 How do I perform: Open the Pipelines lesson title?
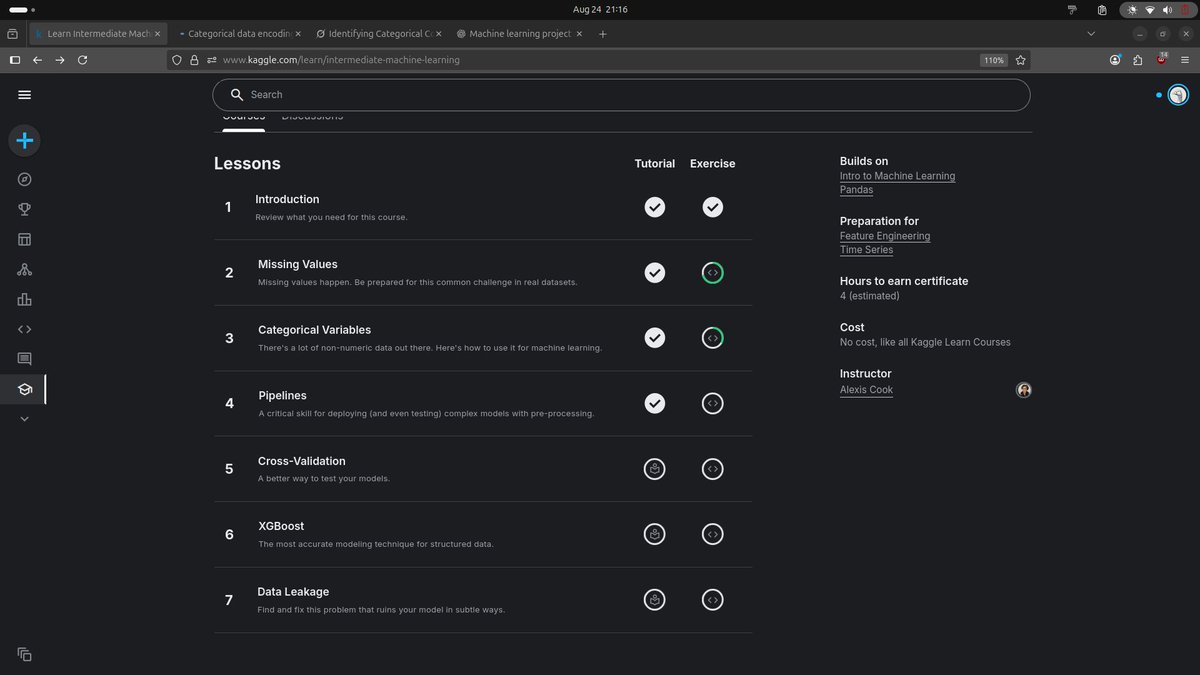click(x=282, y=396)
